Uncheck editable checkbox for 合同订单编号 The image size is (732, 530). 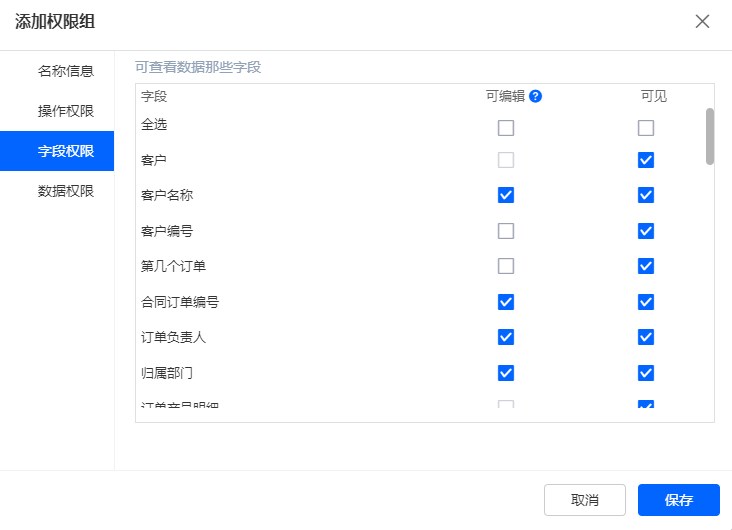(506, 302)
